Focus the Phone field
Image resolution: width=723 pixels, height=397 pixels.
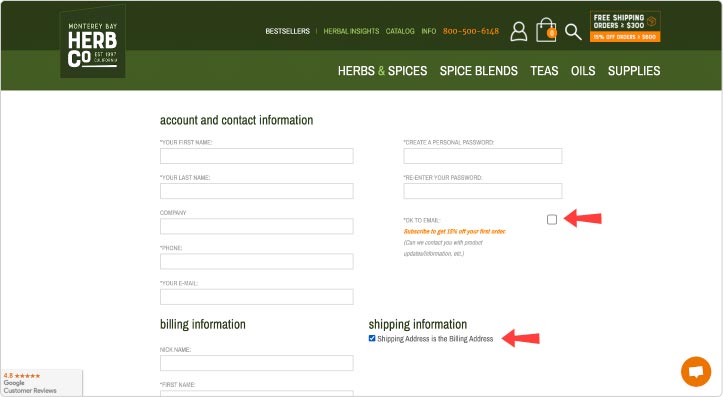[257, 261]
